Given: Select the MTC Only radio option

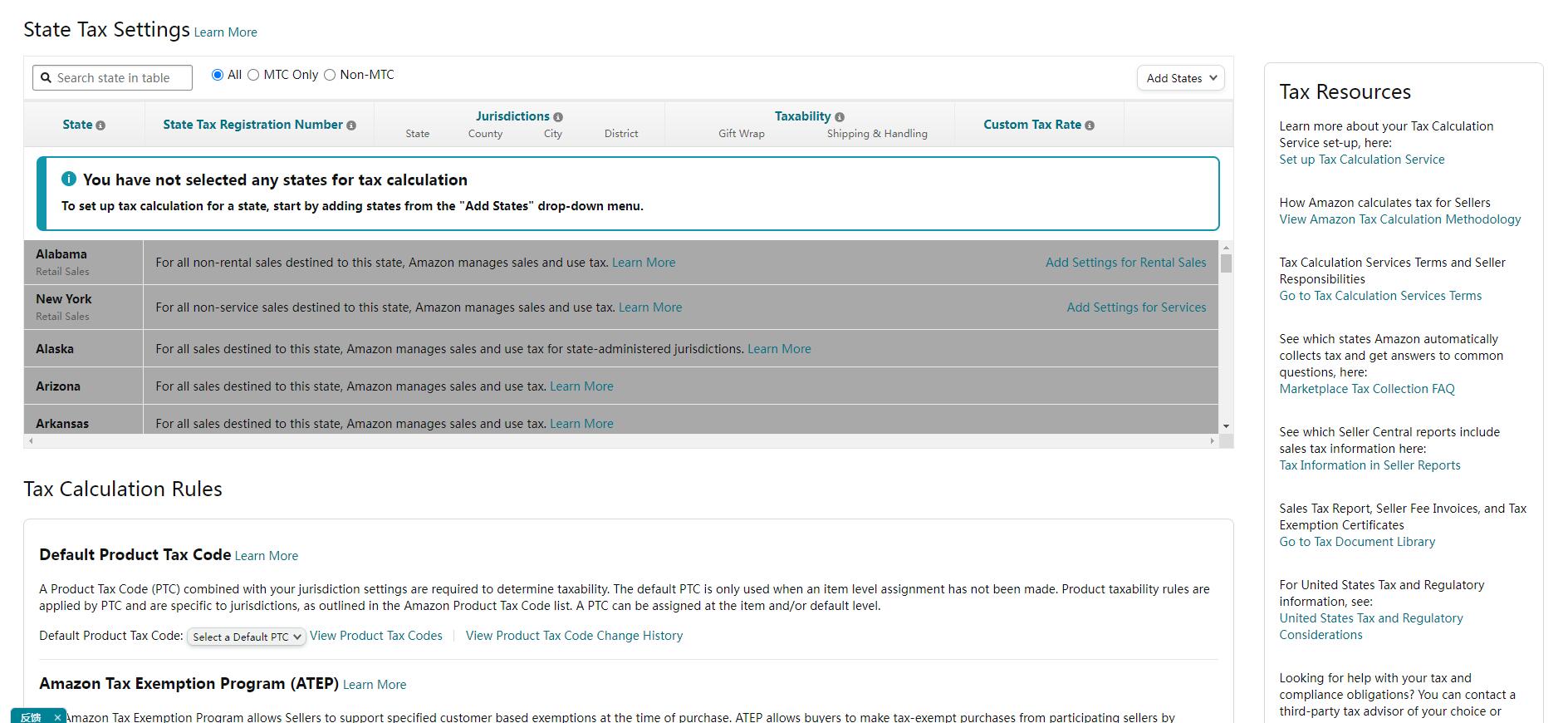Looking at the screenshot, I should pyautogui.click(x=253, y=75).
